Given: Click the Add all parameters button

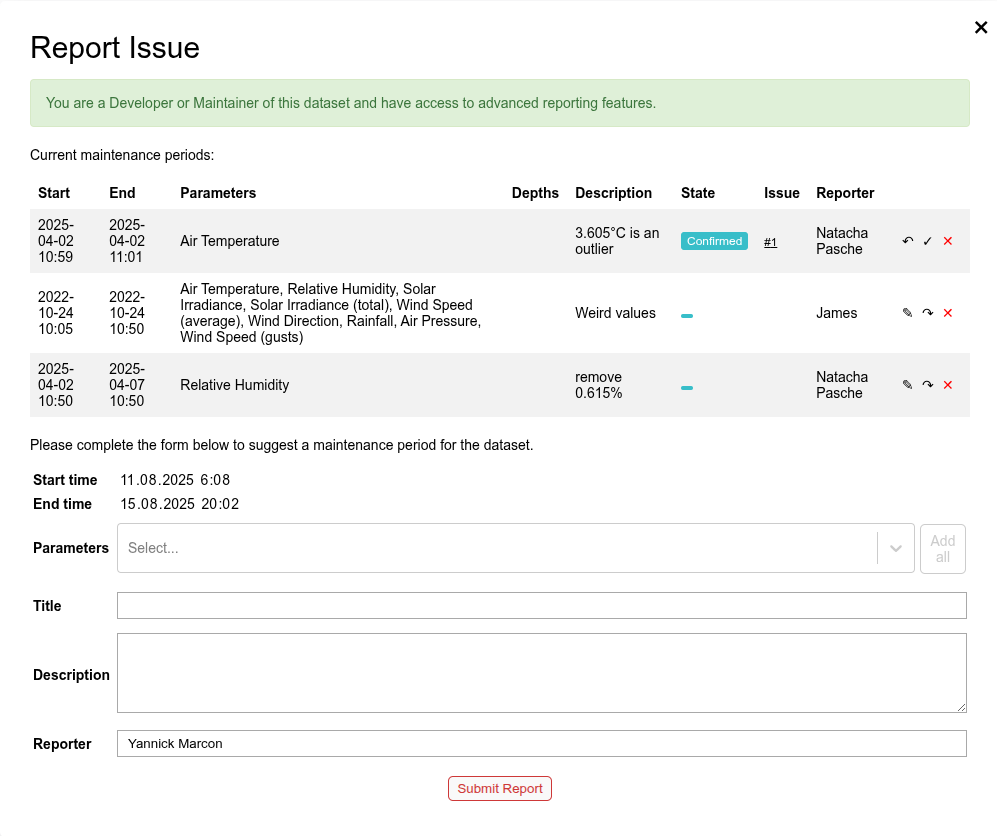Looking at the screenshot, I should click(942, 549).
